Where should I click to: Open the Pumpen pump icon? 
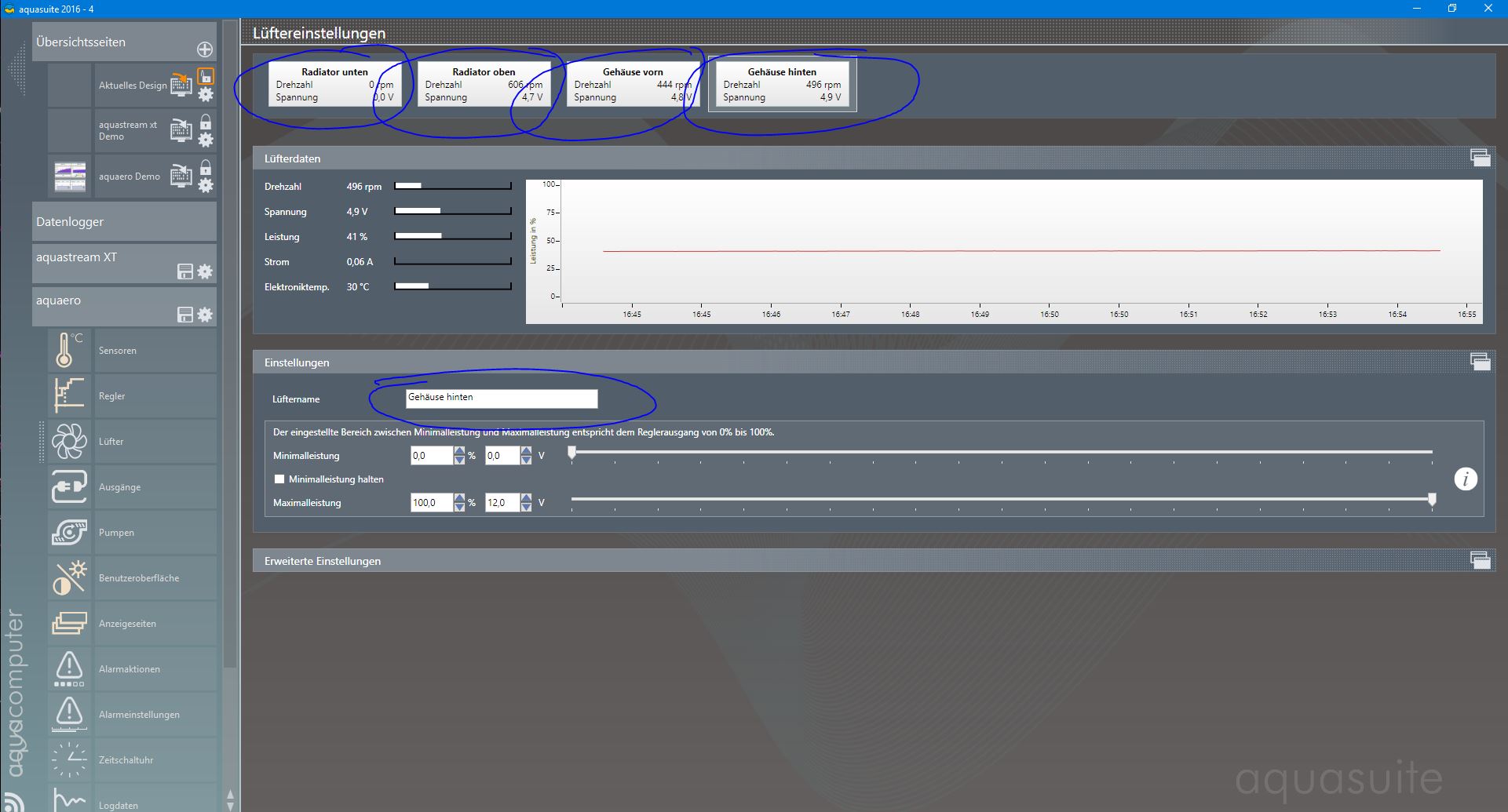pyautogui.click(x=69, y=532)
